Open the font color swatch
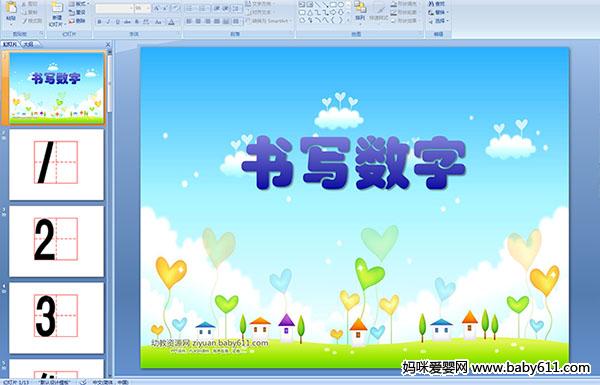 point(171,22)
